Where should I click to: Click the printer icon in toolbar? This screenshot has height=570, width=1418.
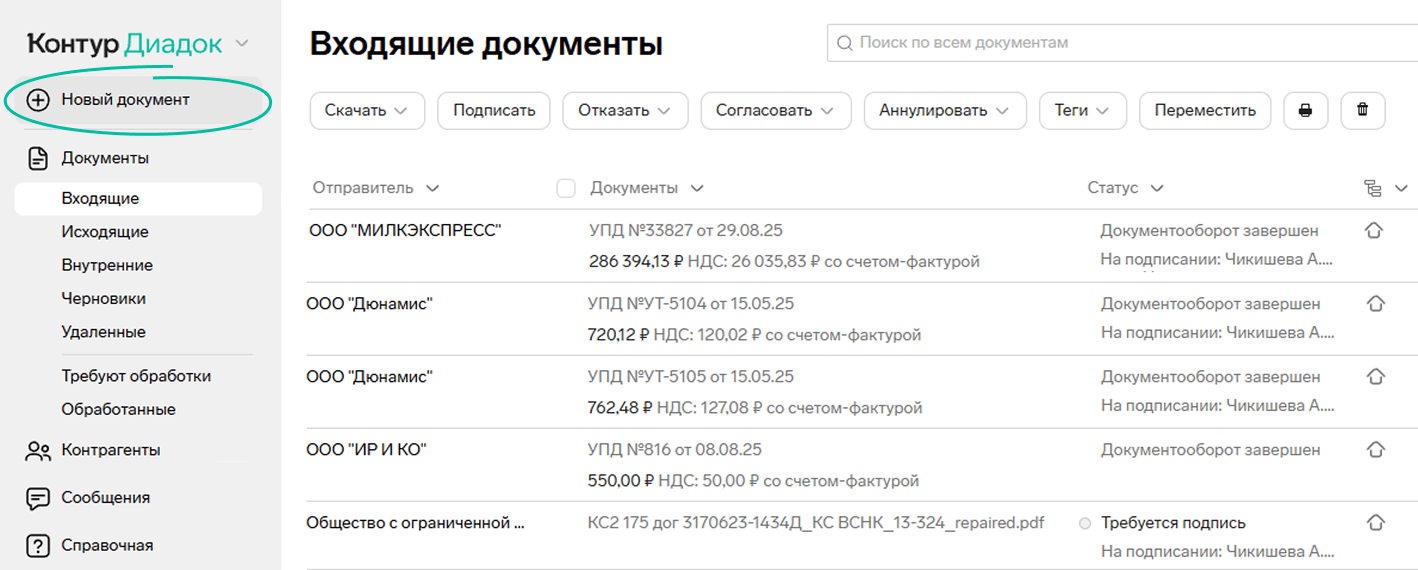point(1305,111)
